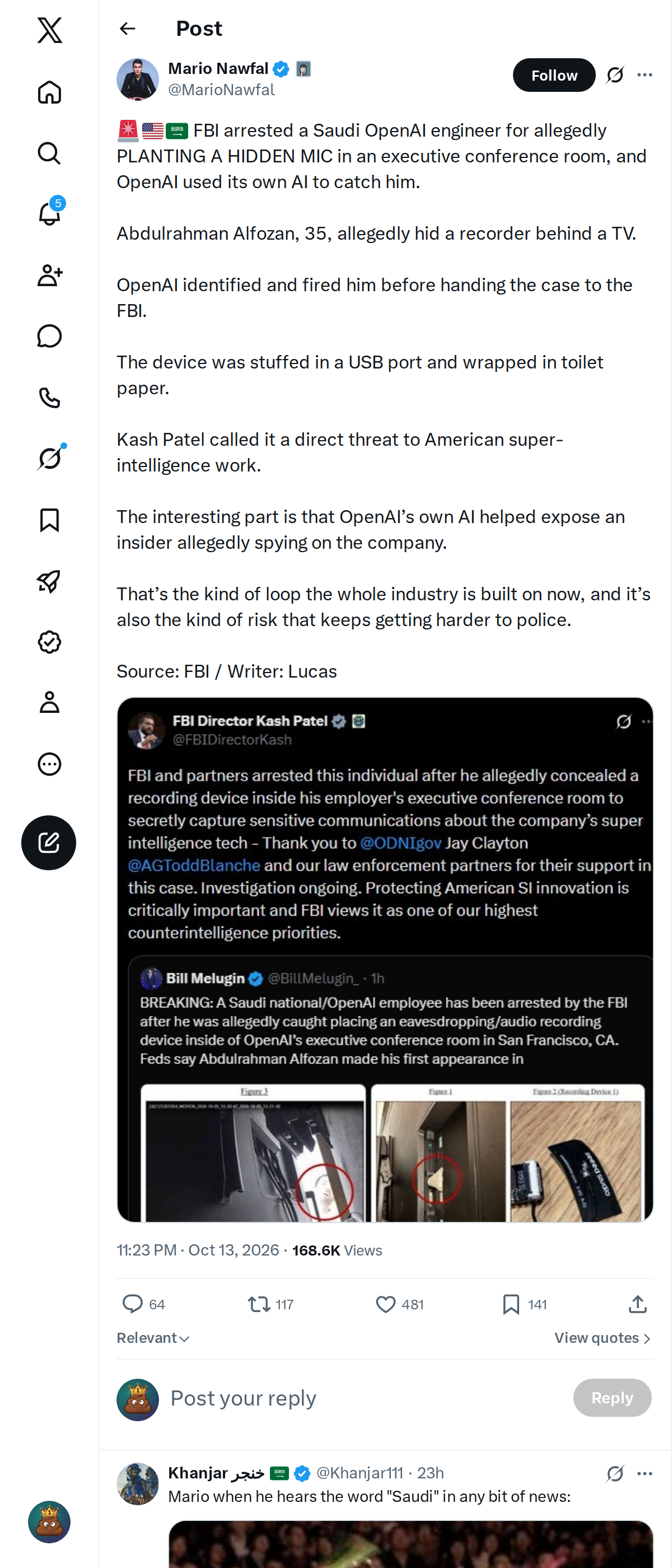View quotes of this post
Viewport: 672px width, 1568px height.
pyautogui.click(x=603, y=1338)
